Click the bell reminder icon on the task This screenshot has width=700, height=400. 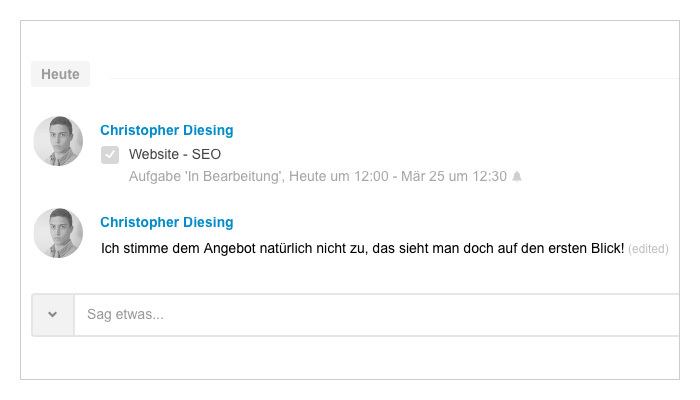(517, 177)
